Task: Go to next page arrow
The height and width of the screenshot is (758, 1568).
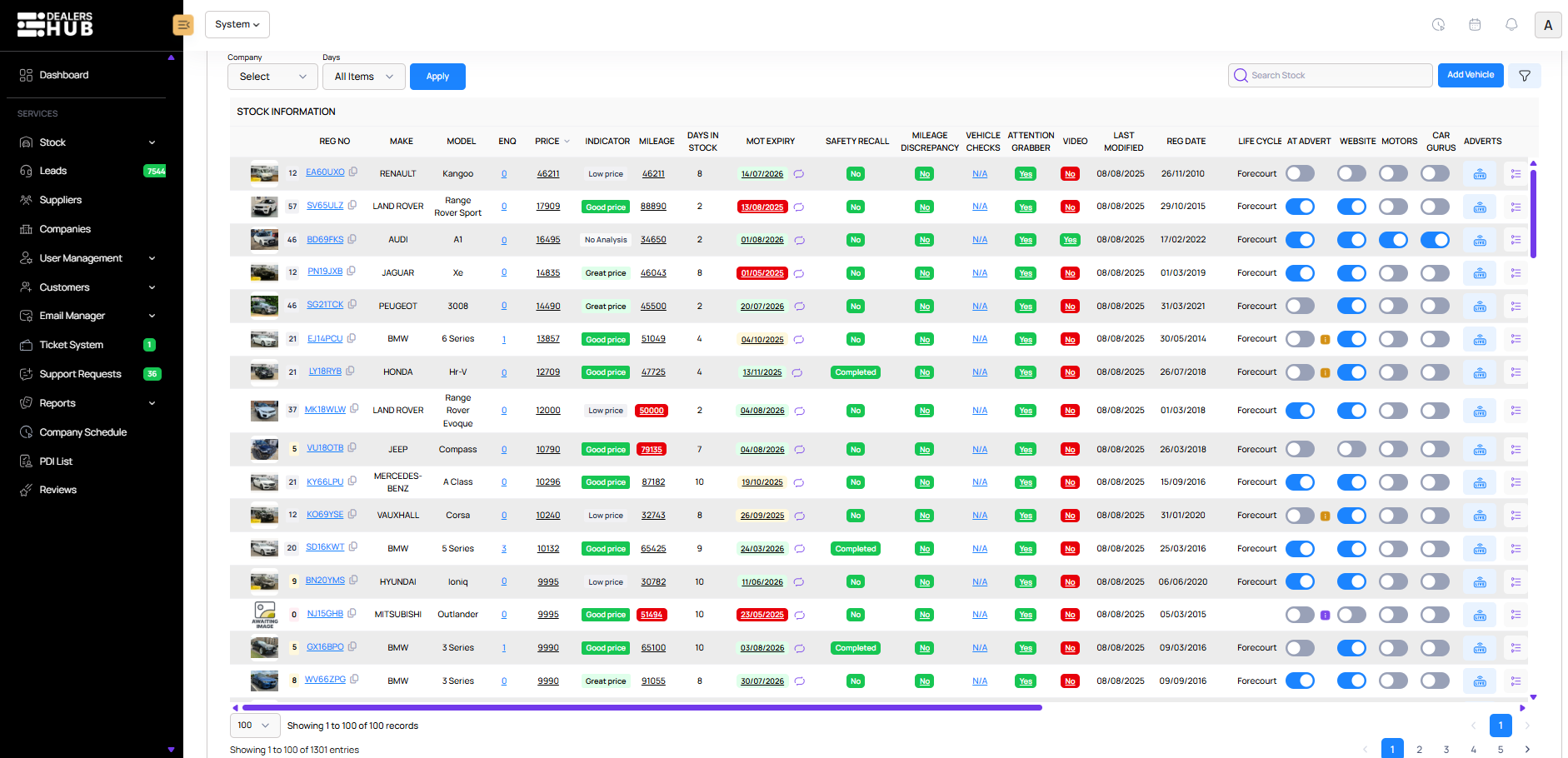Action: tap(1527, 750)
